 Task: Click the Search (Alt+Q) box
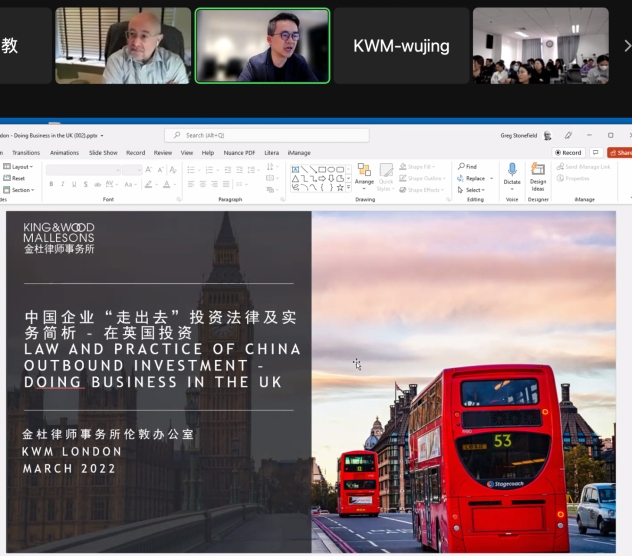(266, 135)
